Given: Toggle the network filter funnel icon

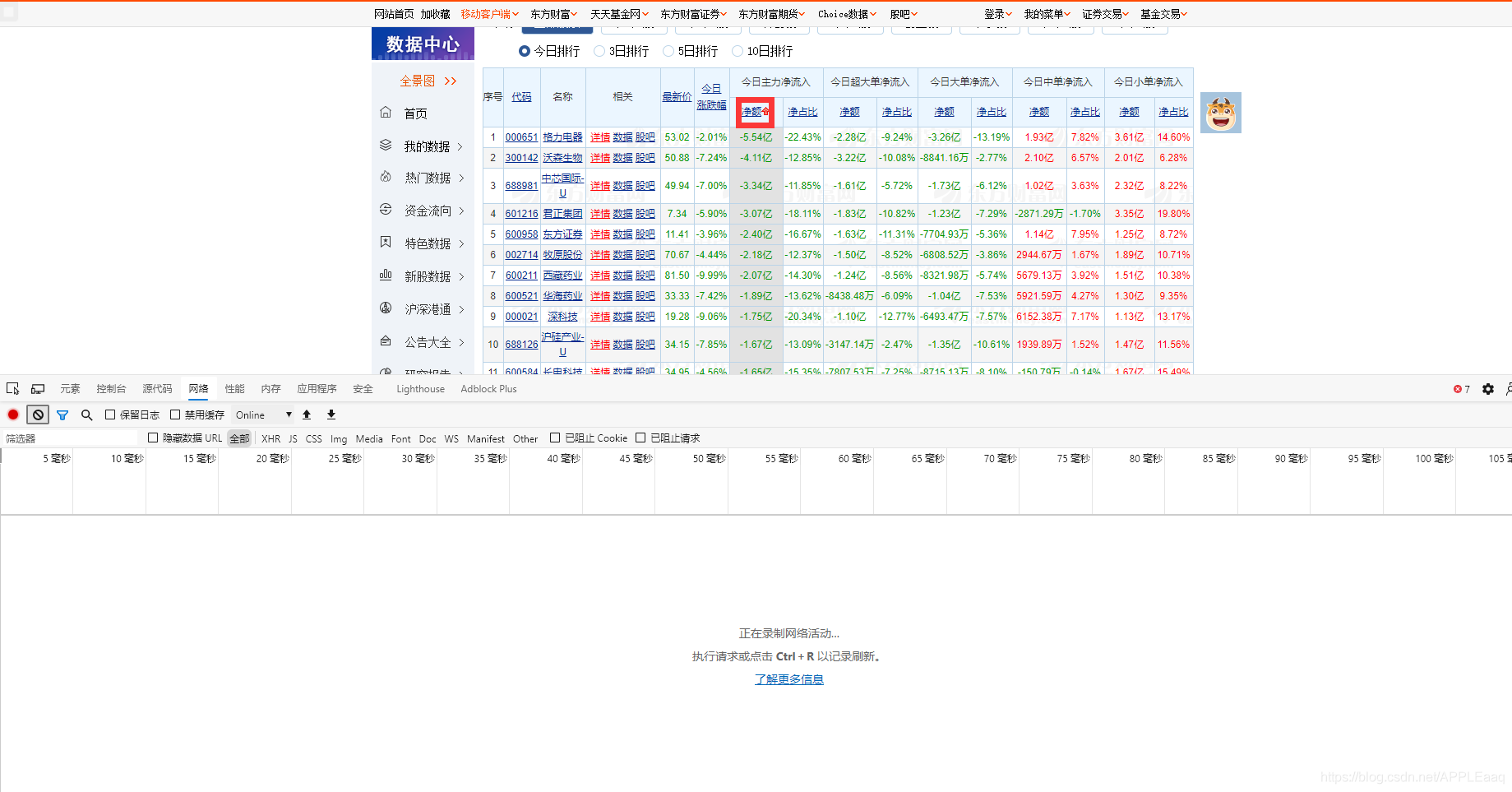Looking at the screenshot, I should click(x=62, y=415).
